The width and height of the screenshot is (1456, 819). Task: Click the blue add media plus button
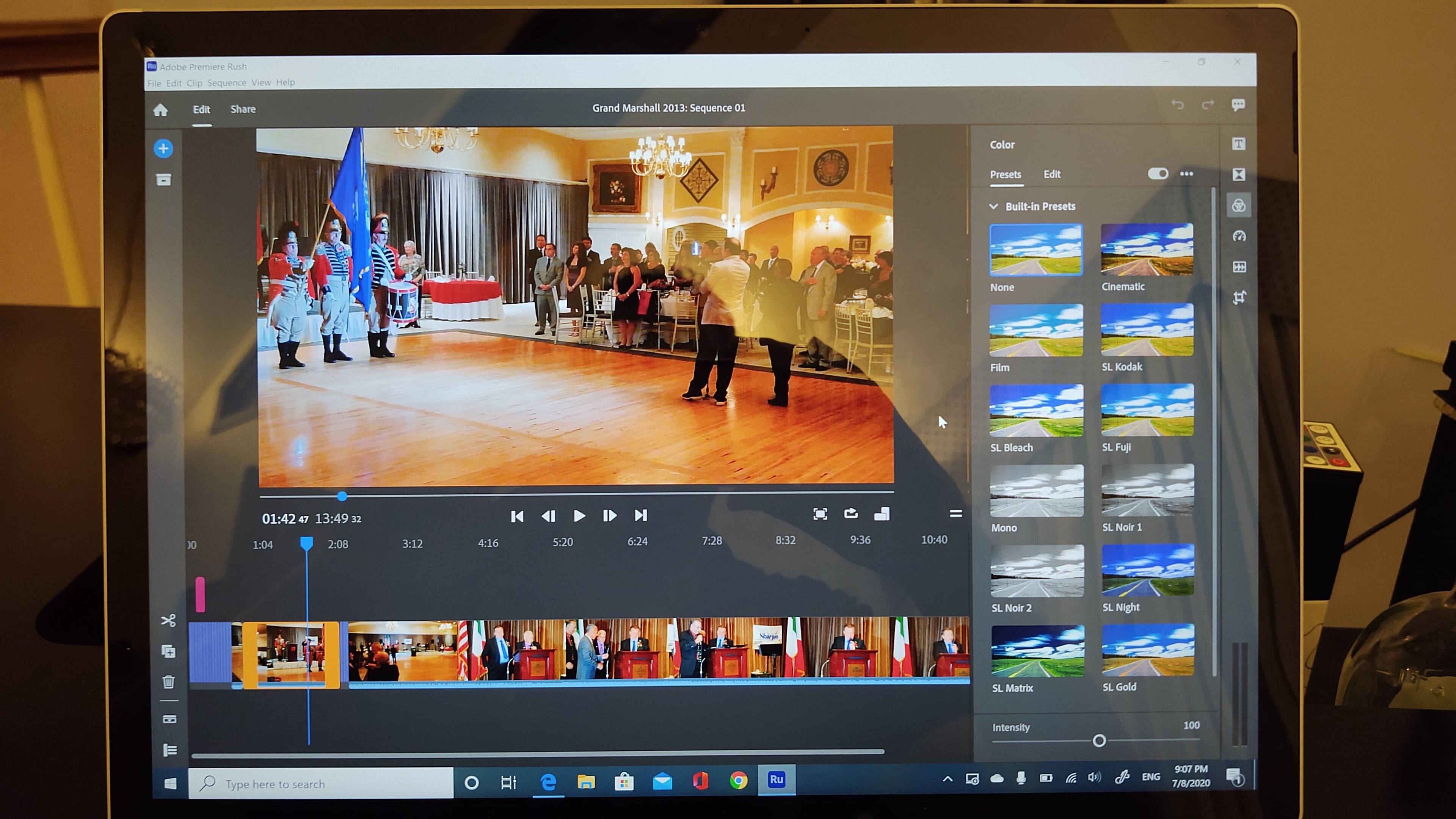163,149
